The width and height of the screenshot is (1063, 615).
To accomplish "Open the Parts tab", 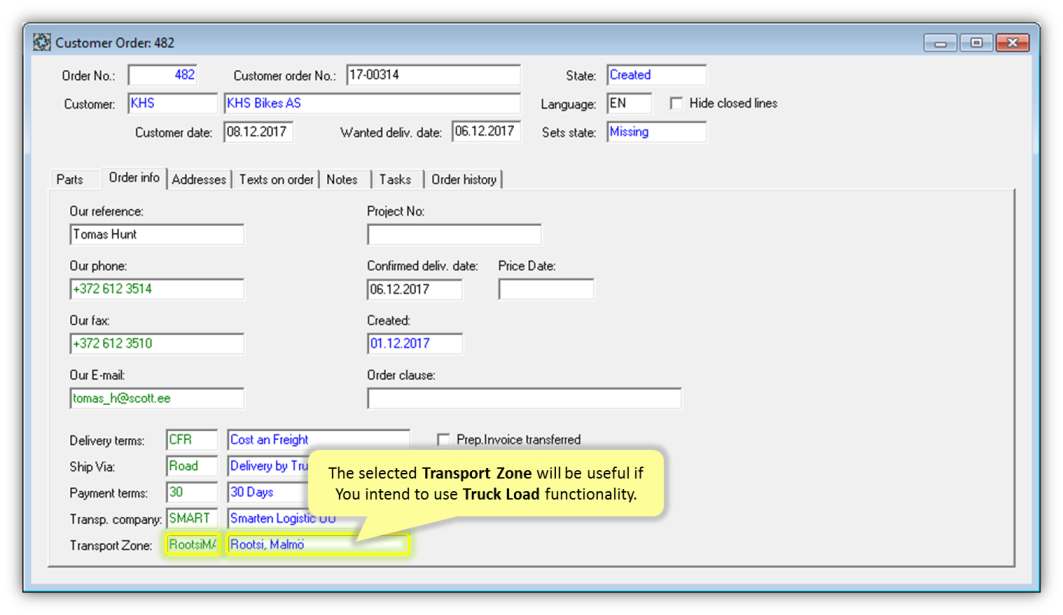I will pyautogui.click(x=70, y=180).
